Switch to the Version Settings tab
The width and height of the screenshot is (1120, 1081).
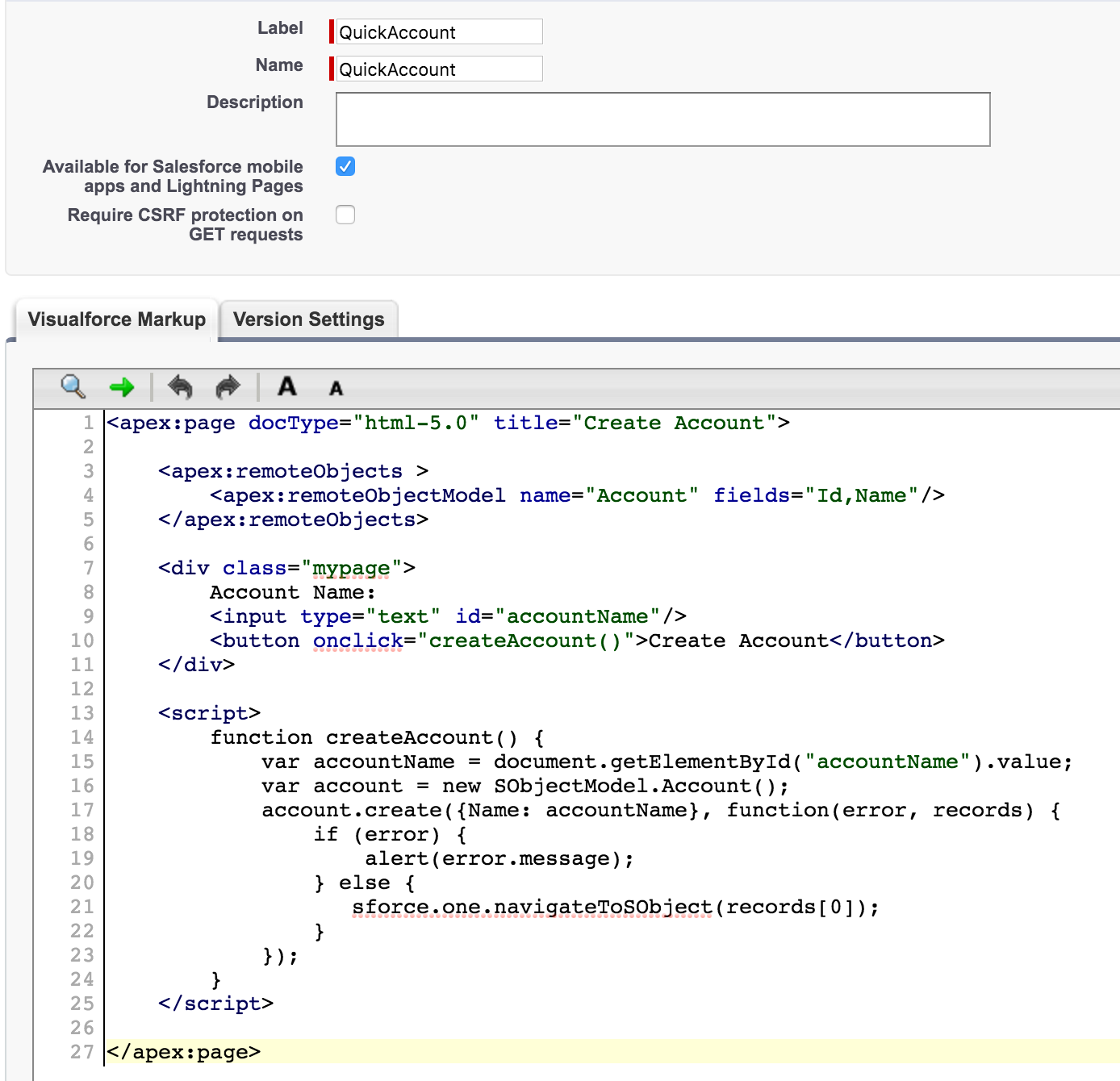tap(308, 319)
